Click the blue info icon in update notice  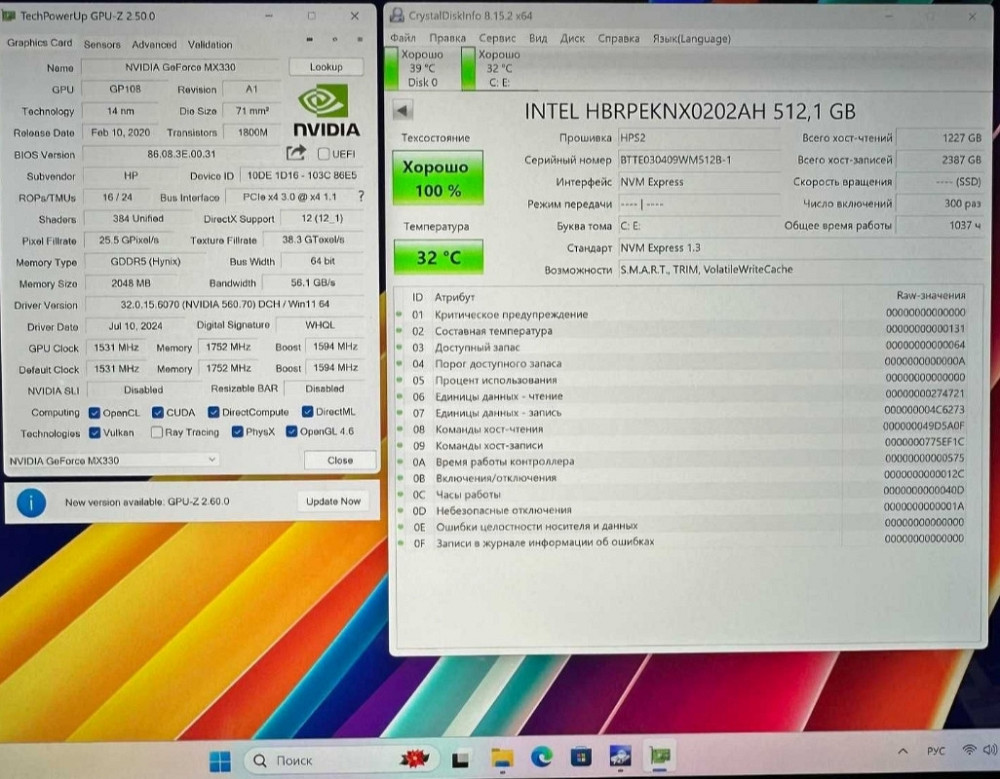tap(31, 502)
